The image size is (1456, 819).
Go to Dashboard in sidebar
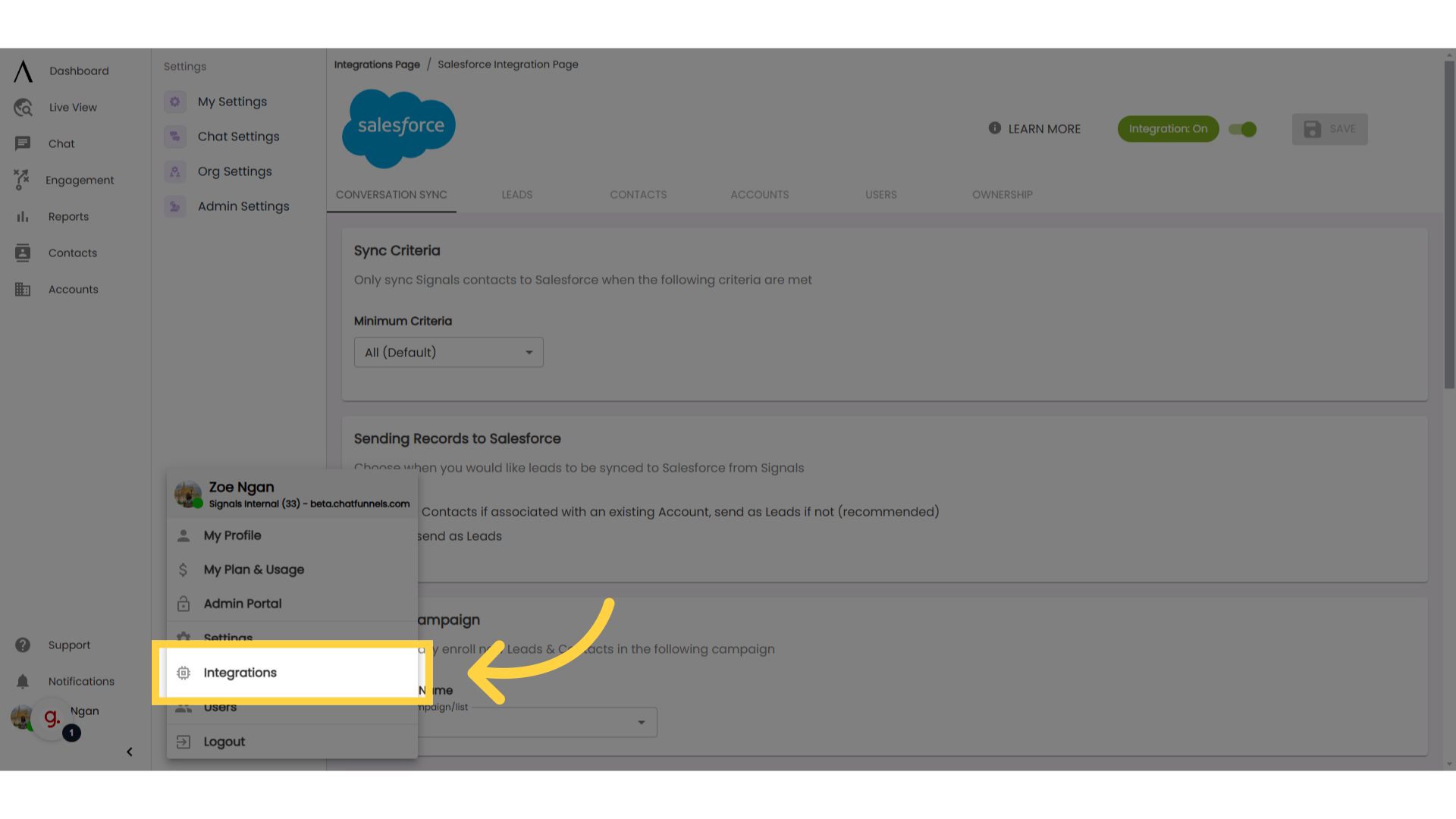point(79,71)
